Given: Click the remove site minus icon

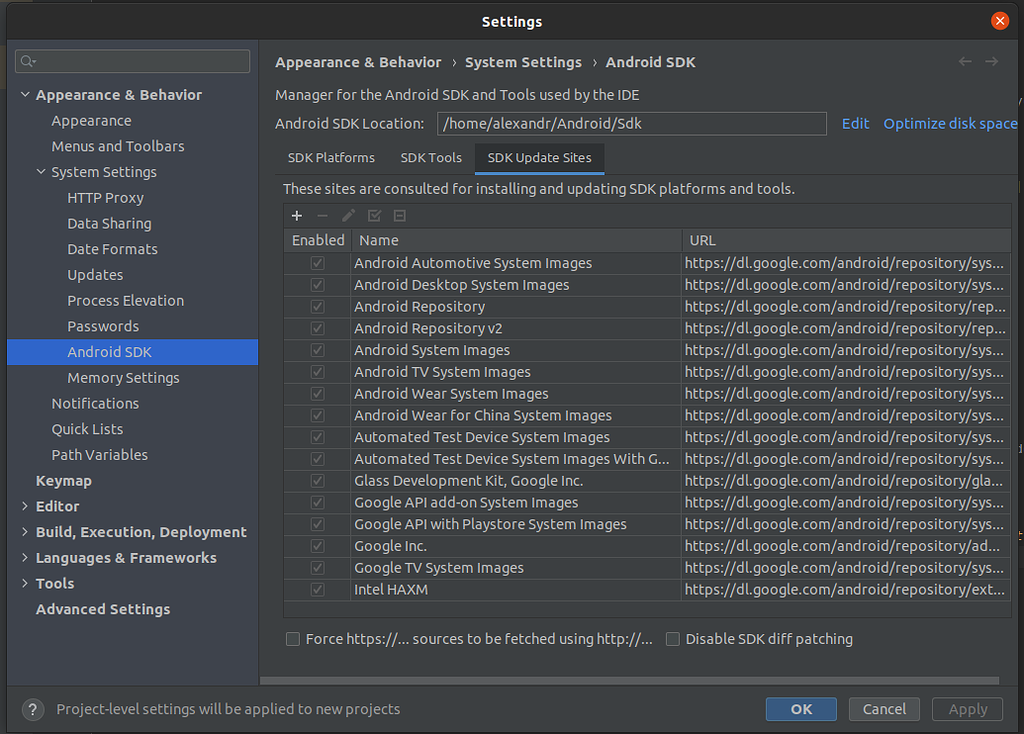Looking at the screenshot, I should (322, 216).
